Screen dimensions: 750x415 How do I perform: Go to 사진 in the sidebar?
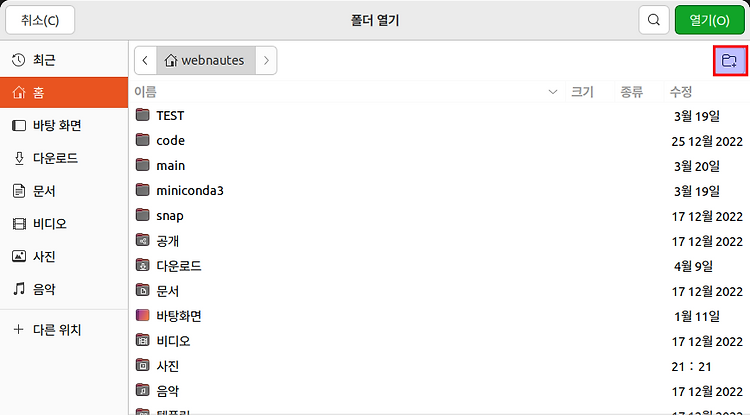pos(64,256)
